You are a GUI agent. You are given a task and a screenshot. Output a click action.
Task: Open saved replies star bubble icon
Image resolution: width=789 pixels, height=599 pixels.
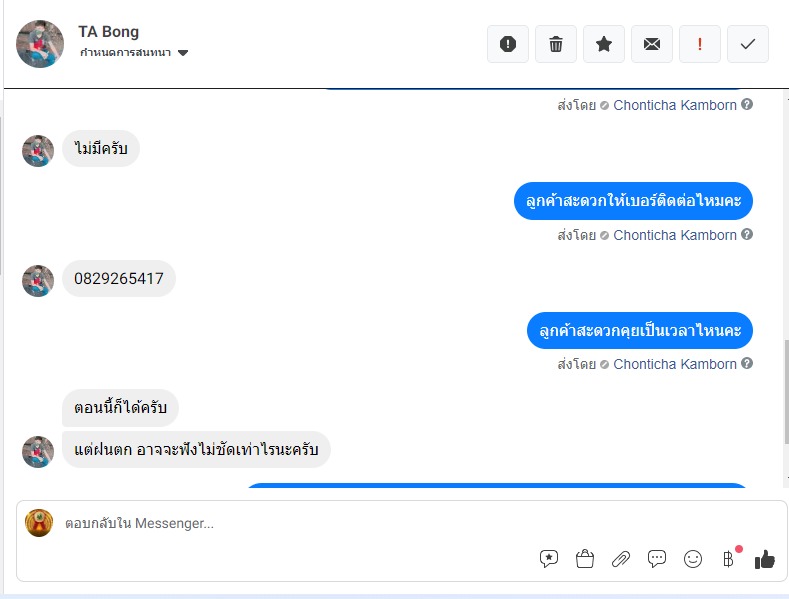[548, 559]
